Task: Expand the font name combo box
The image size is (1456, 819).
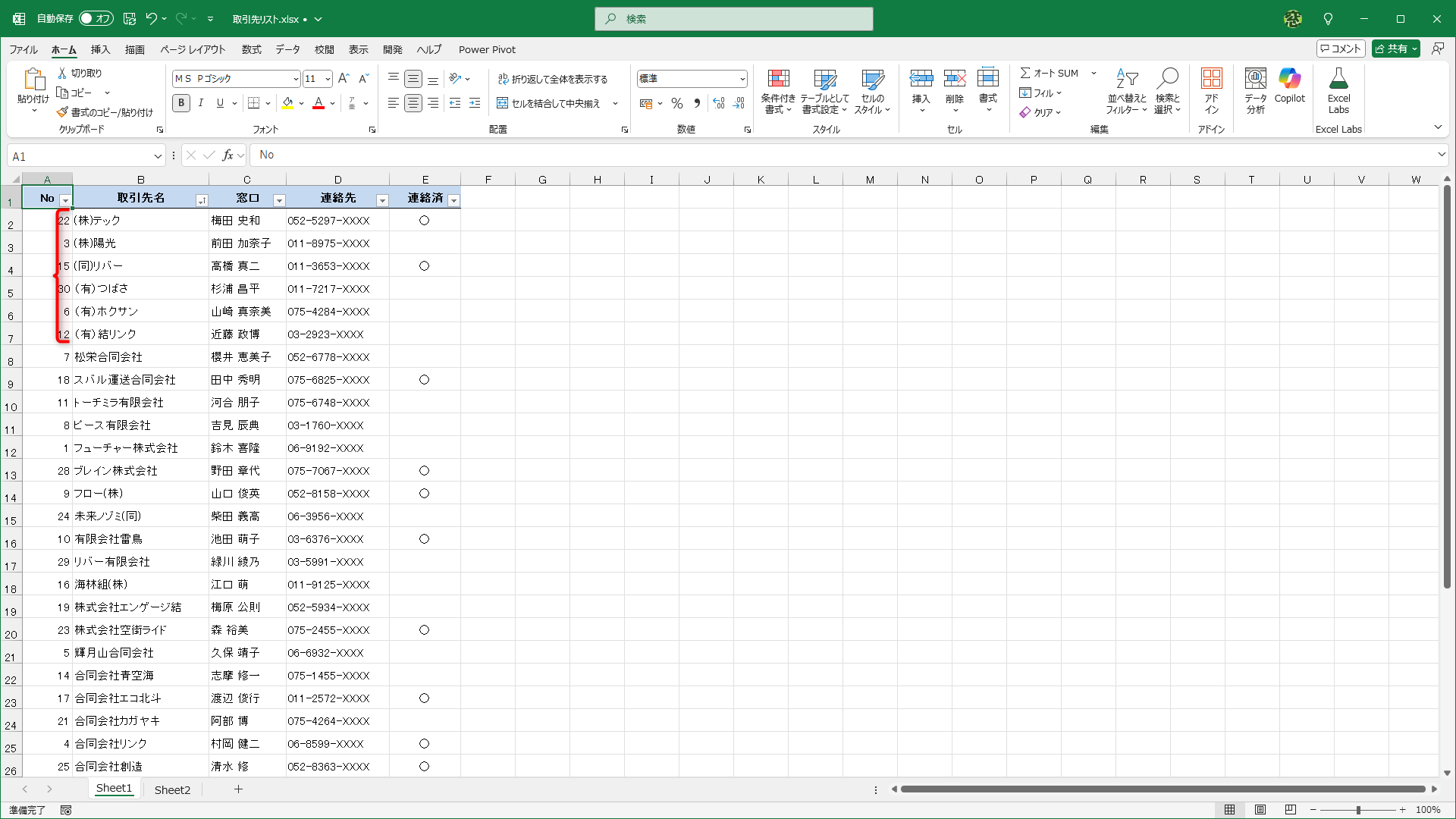Action: (296, 79)
